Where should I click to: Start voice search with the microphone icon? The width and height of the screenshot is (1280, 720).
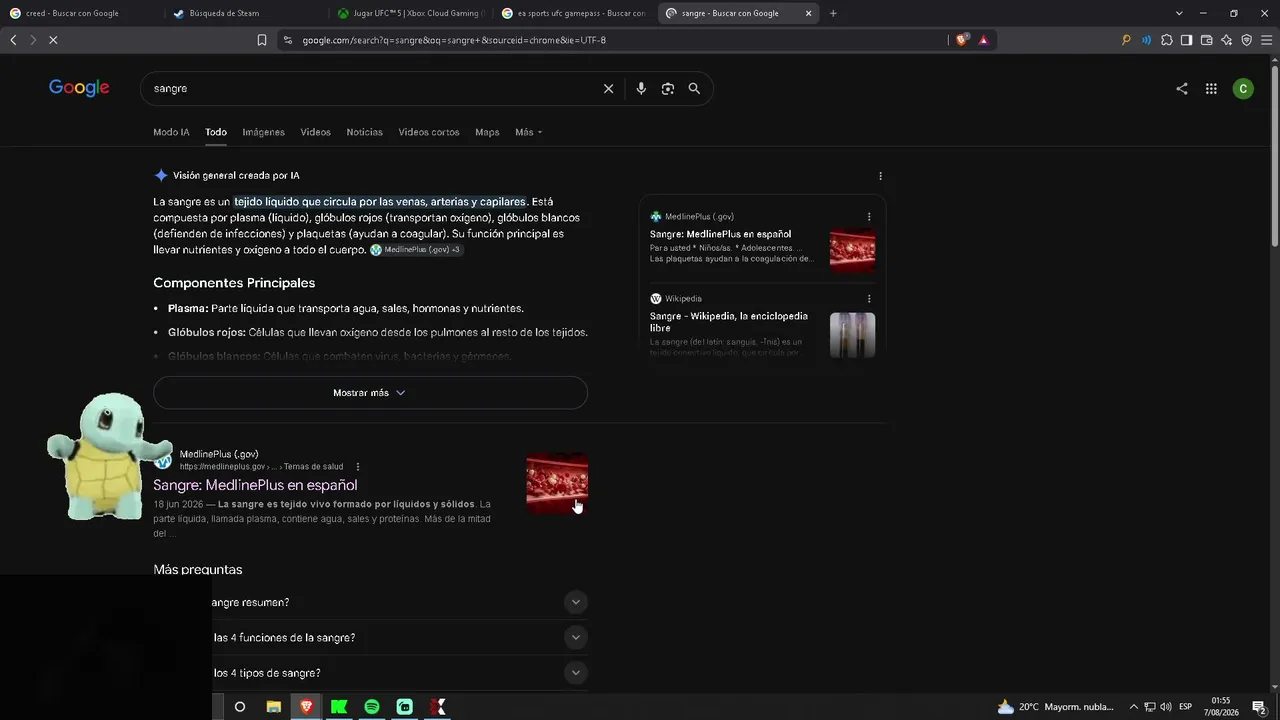641,89
